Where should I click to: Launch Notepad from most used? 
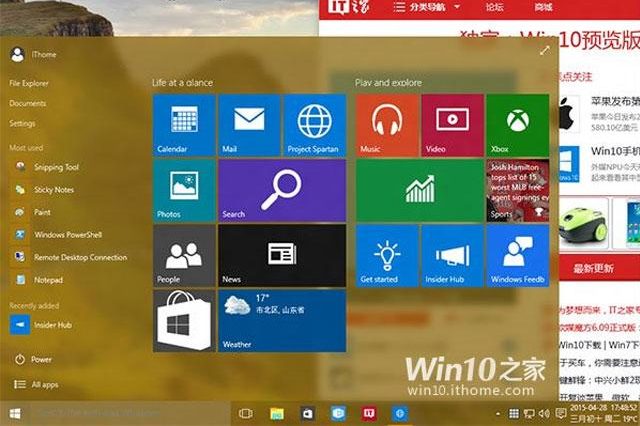[39, 280]
